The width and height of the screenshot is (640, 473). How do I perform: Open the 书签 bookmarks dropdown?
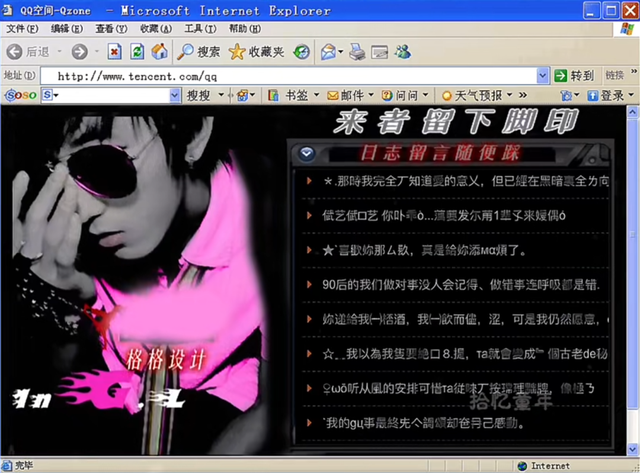pyautogui.click(x=316, y=95)
